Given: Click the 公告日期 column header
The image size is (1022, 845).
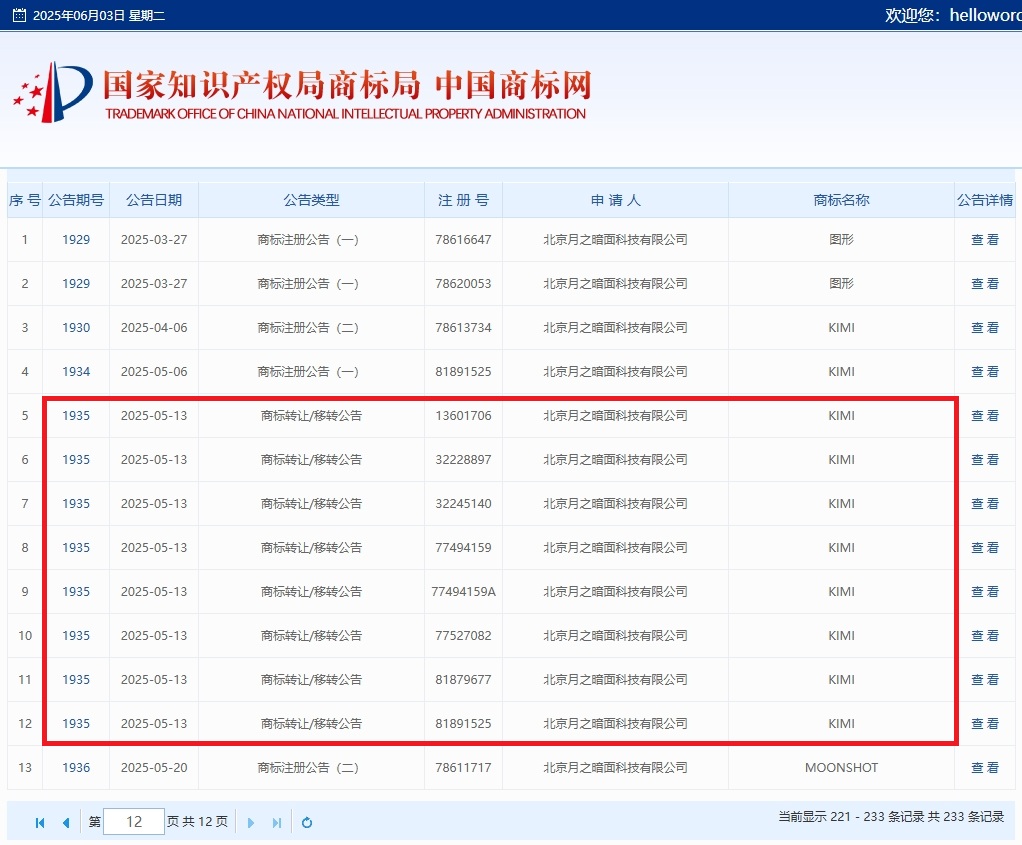Looking at the screenshot, I should [154, 200].
